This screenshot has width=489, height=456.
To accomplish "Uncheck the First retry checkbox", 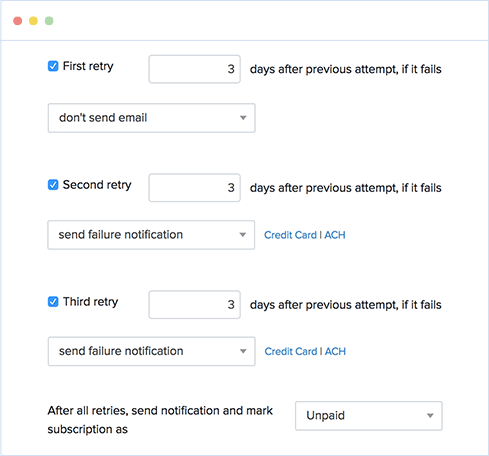I will [53, 66].
